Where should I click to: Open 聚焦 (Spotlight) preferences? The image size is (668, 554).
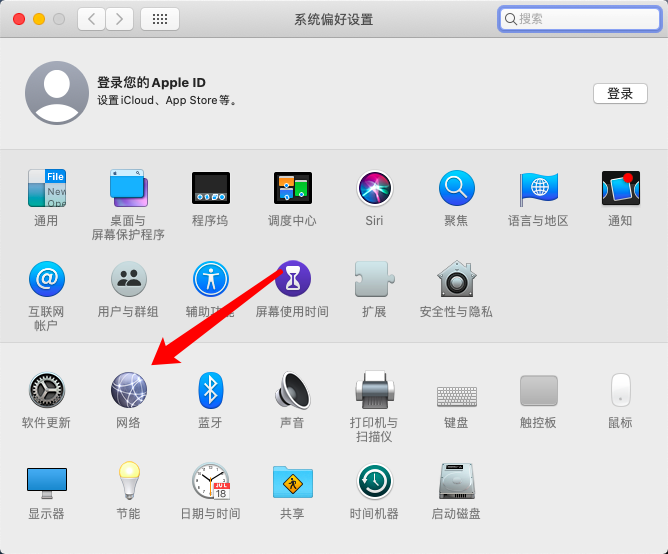point(456,188)
